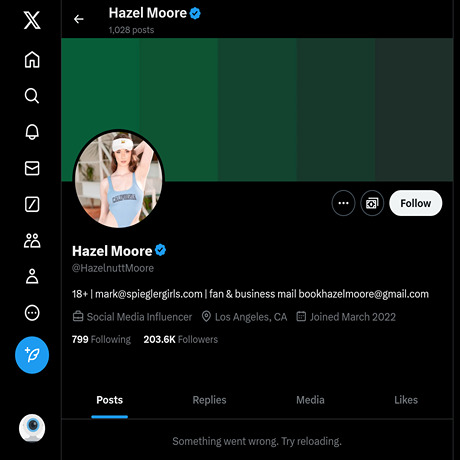Viewport: 460px width, 460px height.
Task: Open Profile person icon in sidebar
Action: pos(32,276)
